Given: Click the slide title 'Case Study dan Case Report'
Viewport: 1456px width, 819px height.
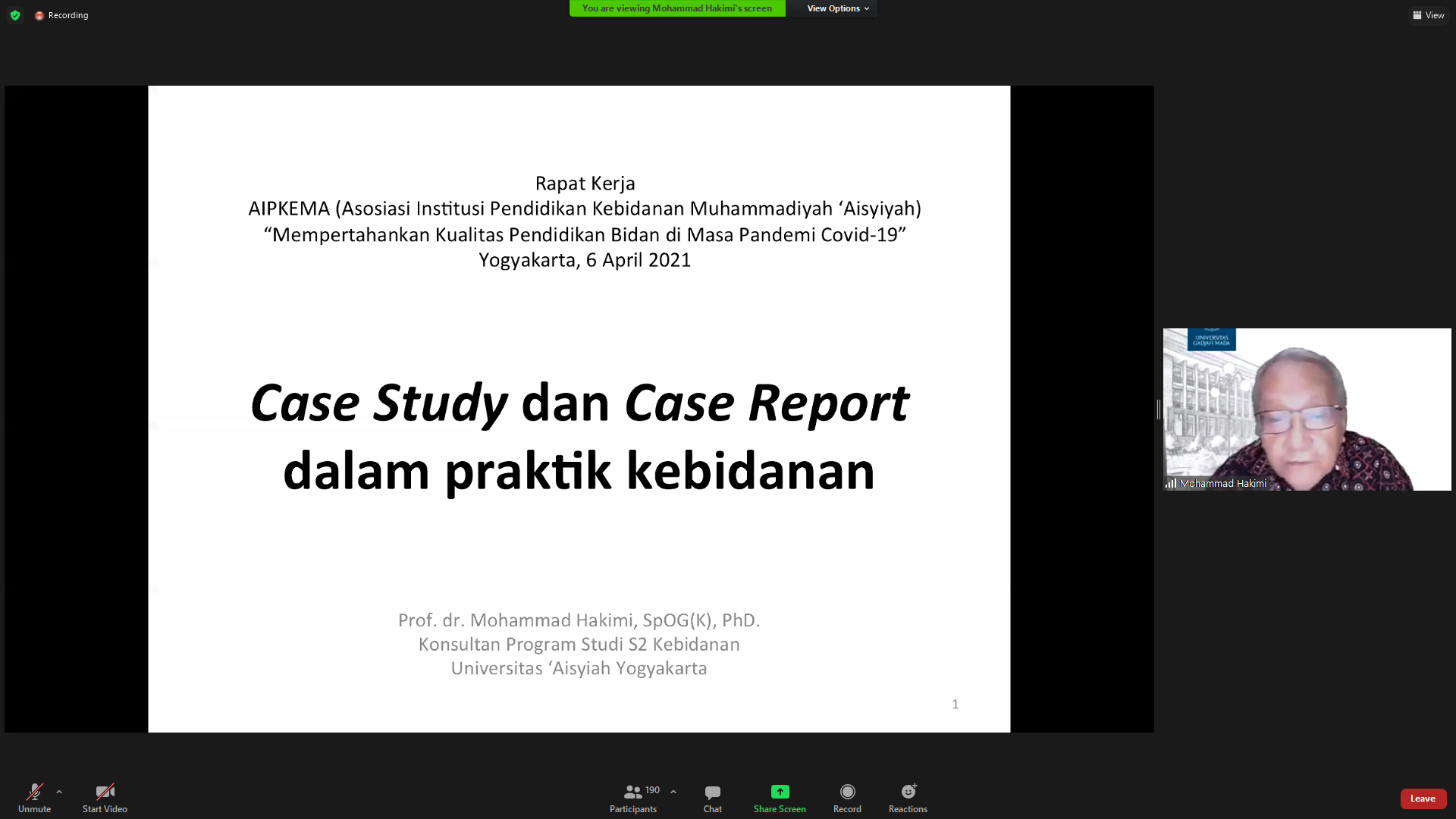Looking at the screenshot, I should click(x=579, y=403).
